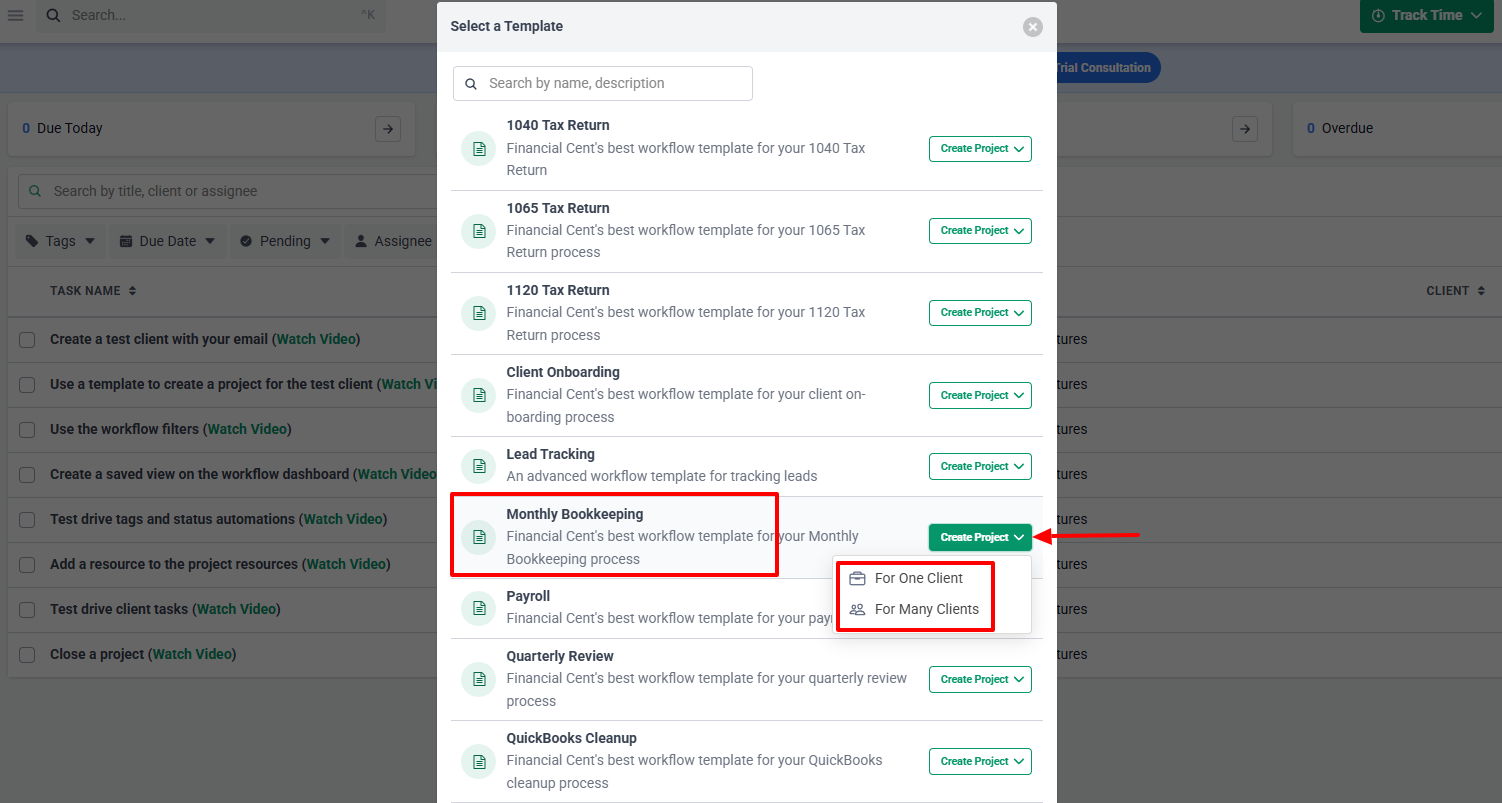
Task: Click the QuickBooks Cleanup template icon
Action: point(479,762)
